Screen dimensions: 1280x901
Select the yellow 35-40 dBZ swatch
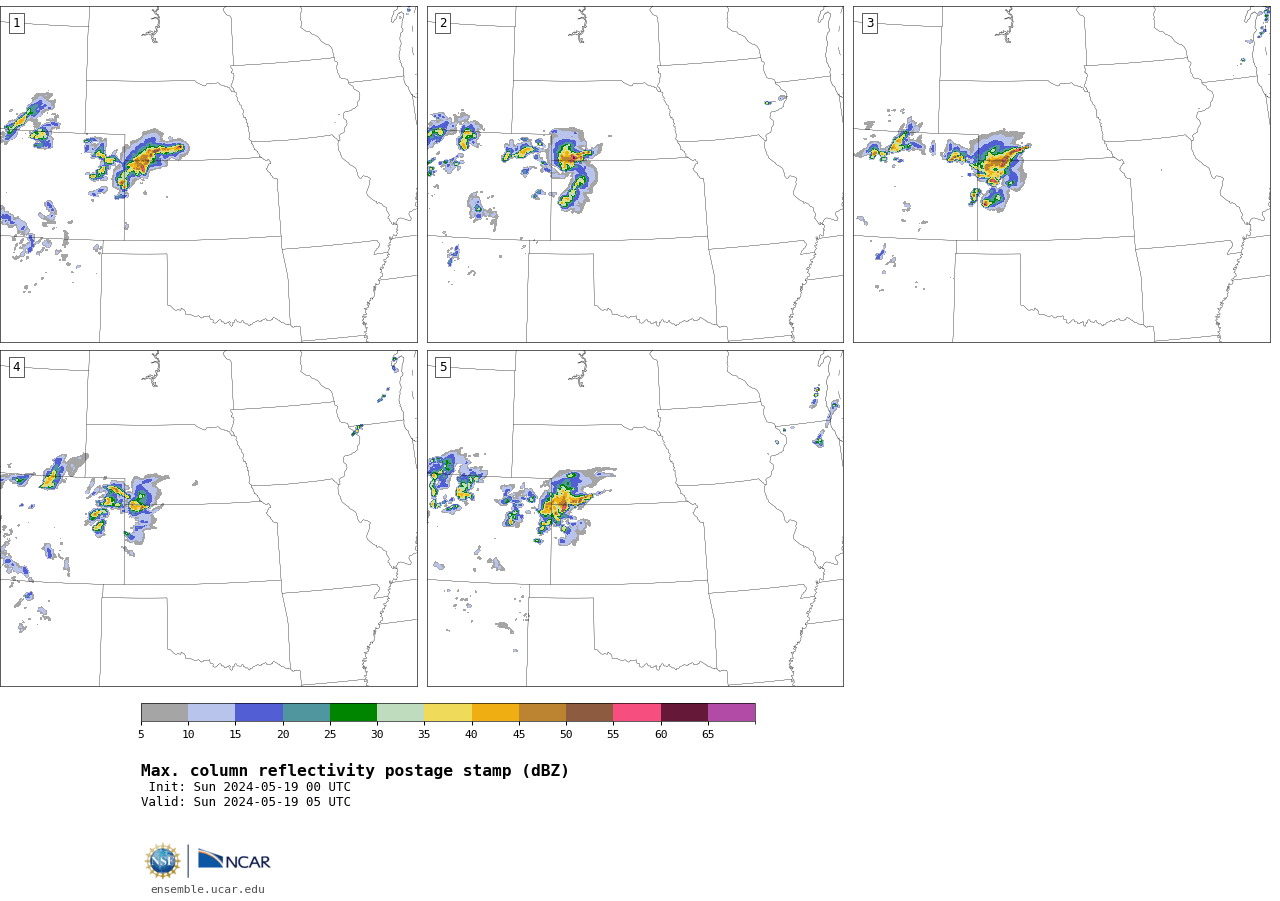coord(448,713)
